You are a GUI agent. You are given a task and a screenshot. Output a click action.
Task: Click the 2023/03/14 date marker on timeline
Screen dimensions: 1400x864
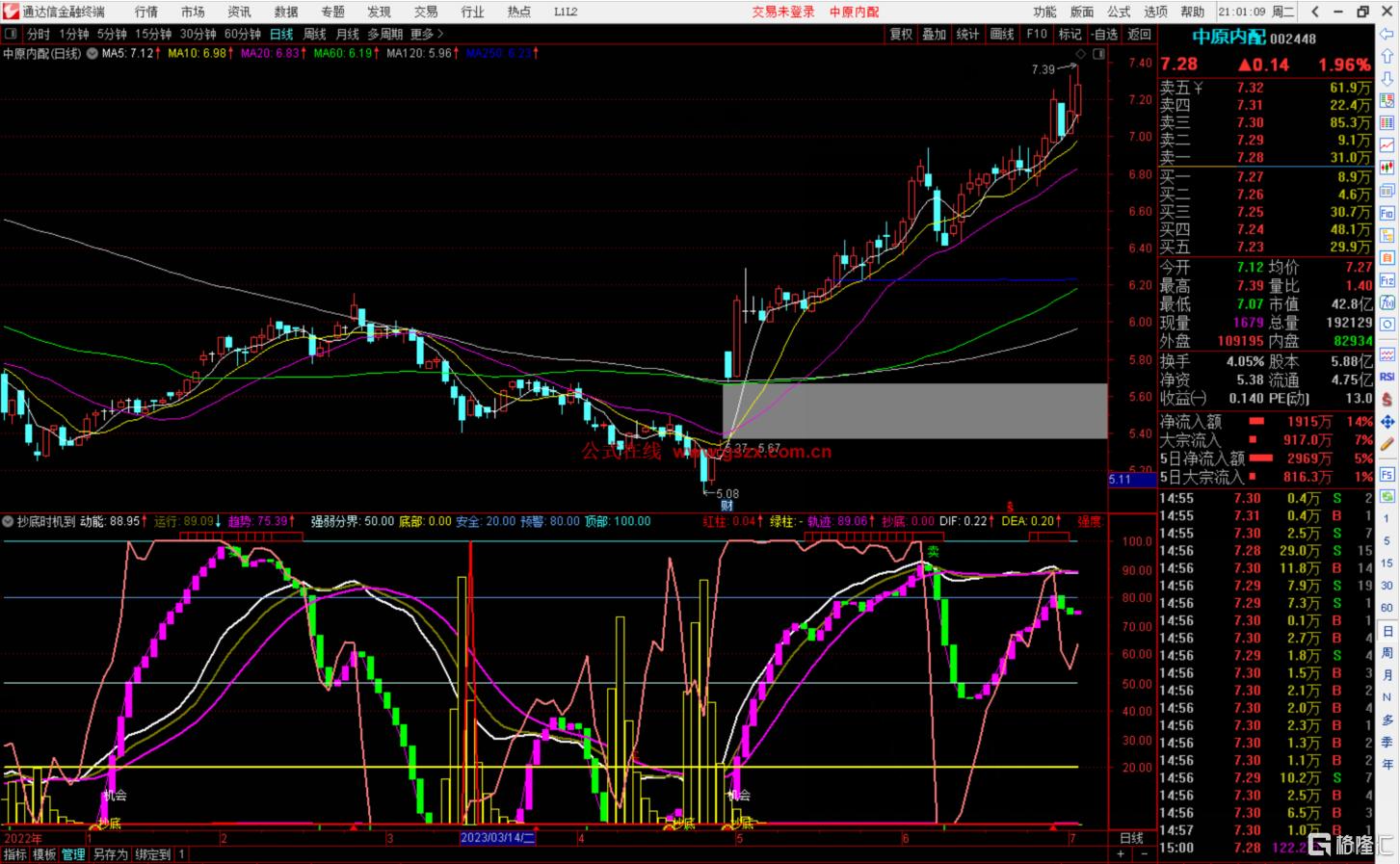point(498,838)
